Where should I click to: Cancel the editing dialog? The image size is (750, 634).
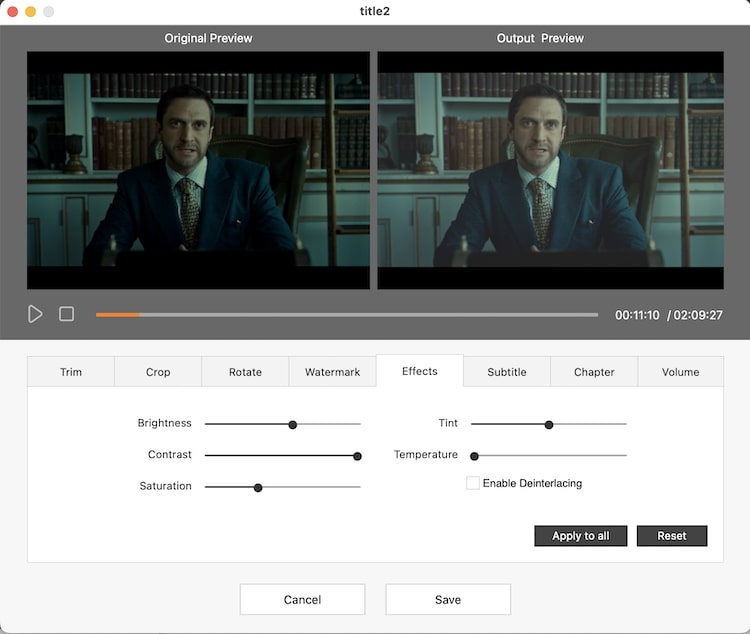point(302,600)
